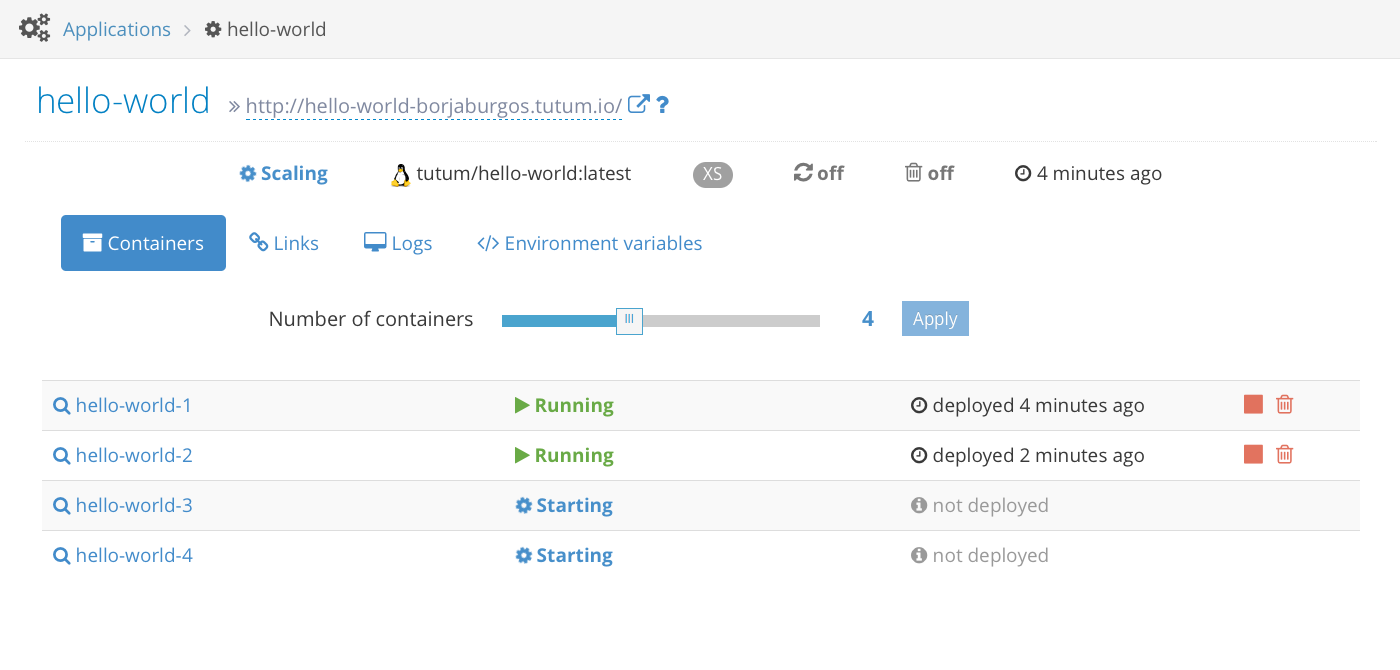This screenshot has width=1400, height=670.
Task: Delete hello-world-1 using its trash icon
Action: point(1285,404)
